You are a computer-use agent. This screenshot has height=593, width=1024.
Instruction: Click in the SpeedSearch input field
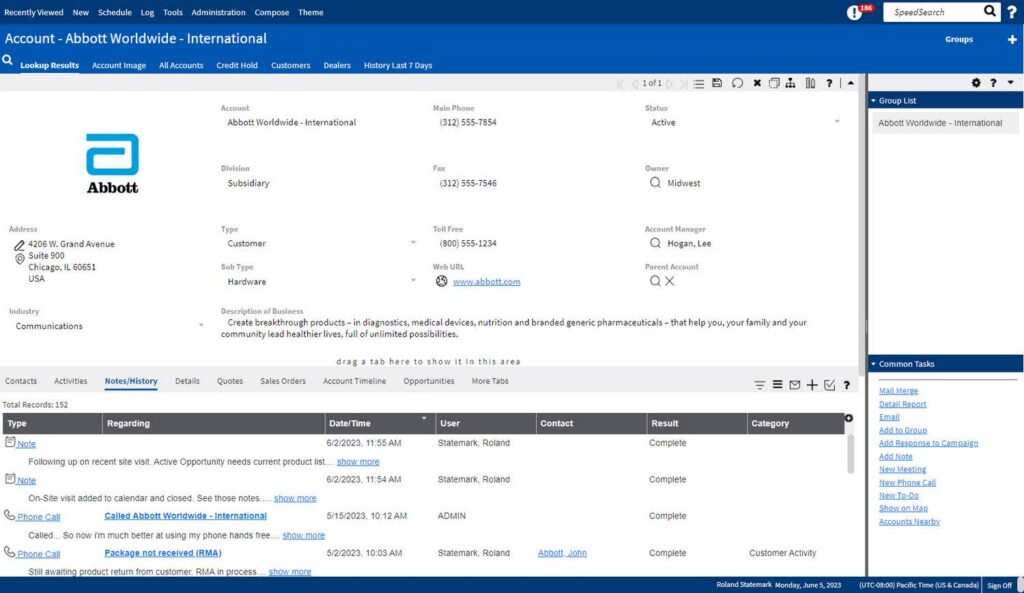(930, 12)
